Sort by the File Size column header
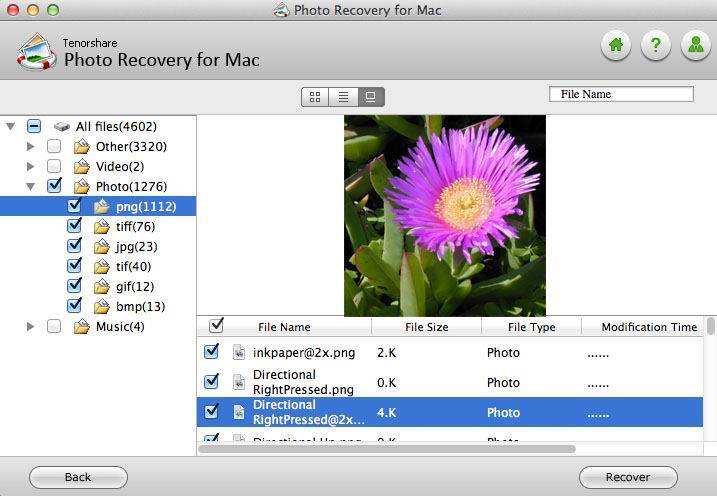The height and width of the screenshot is (496, 717). (x=427, y=327)
